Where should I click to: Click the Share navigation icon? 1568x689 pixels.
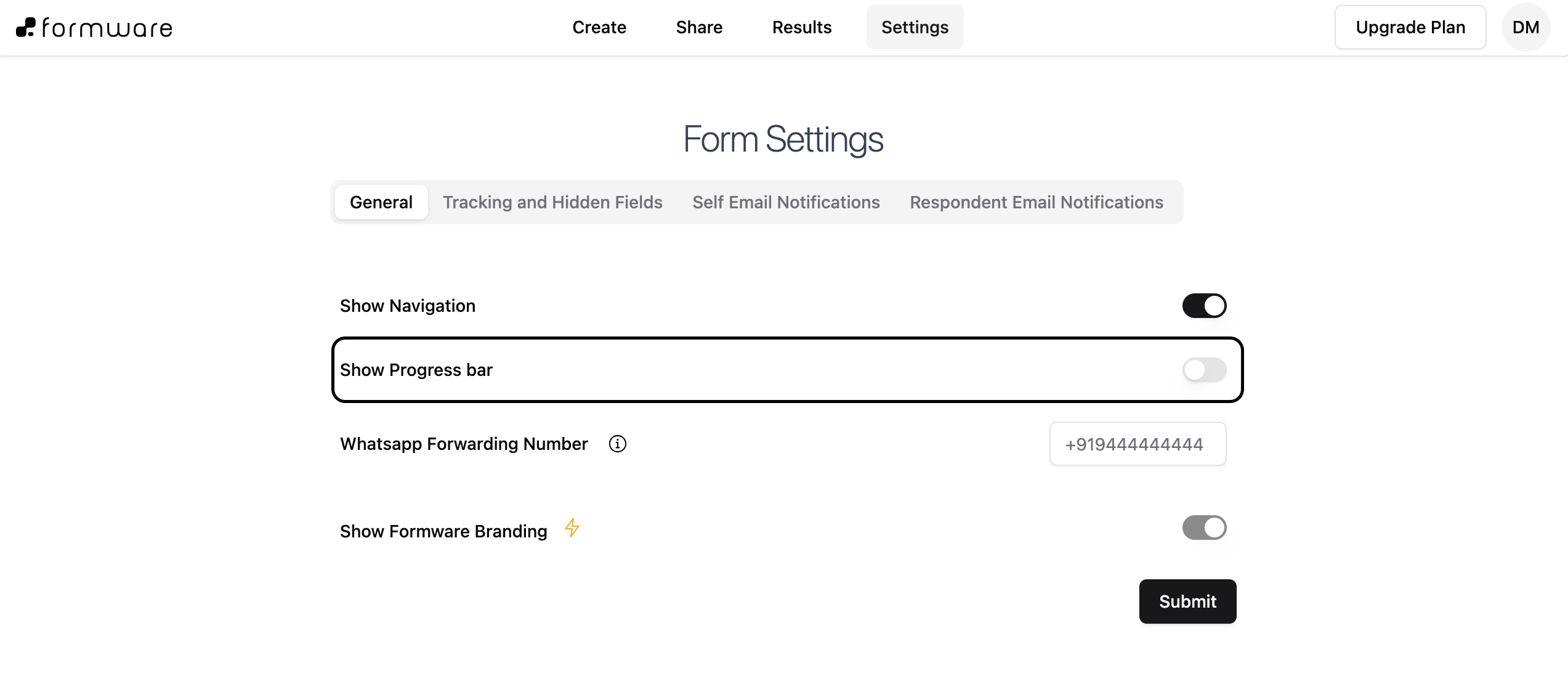click(699, 27)
